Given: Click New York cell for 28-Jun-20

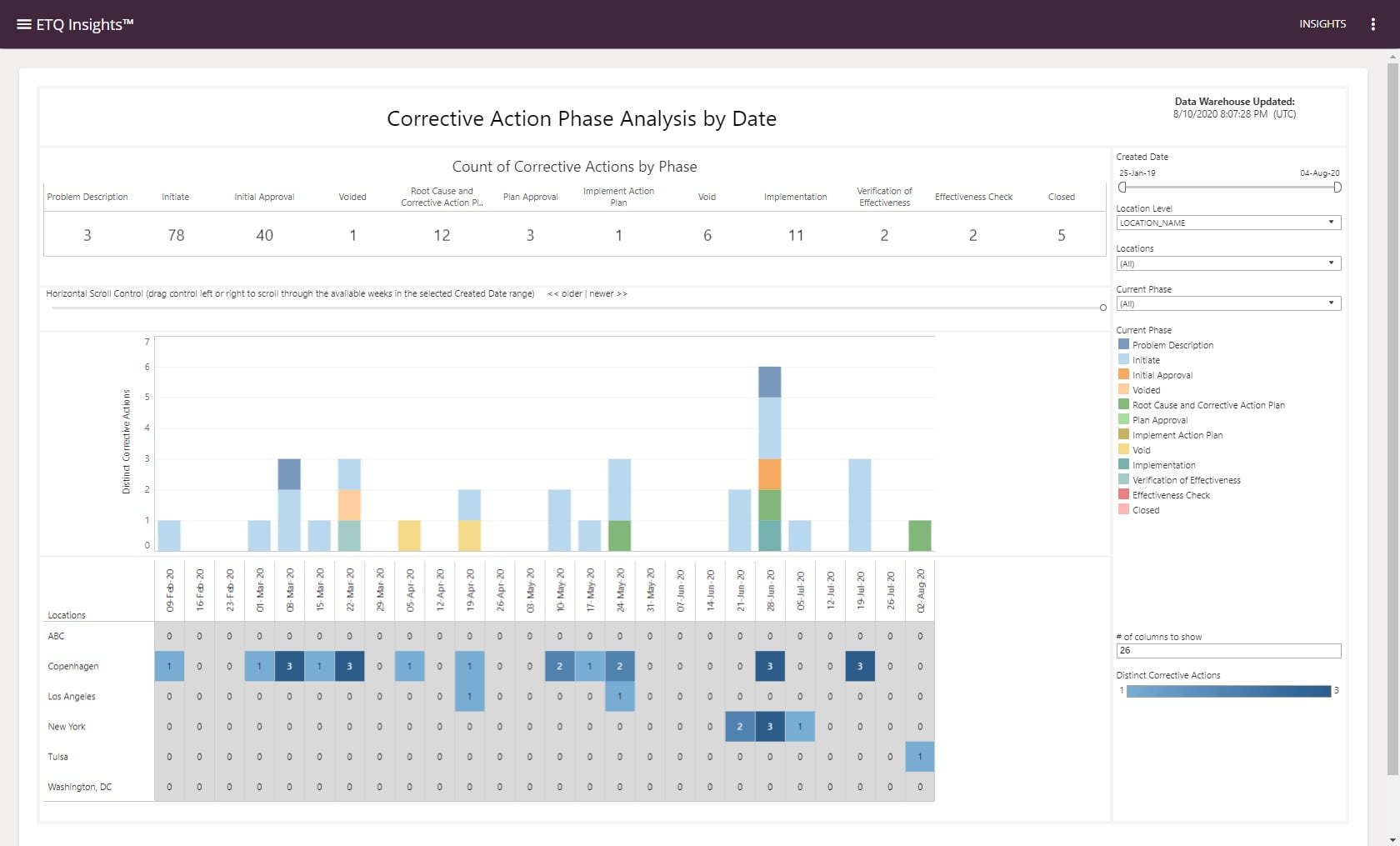Looking at the screenshot, I should [x=770, y=726].
